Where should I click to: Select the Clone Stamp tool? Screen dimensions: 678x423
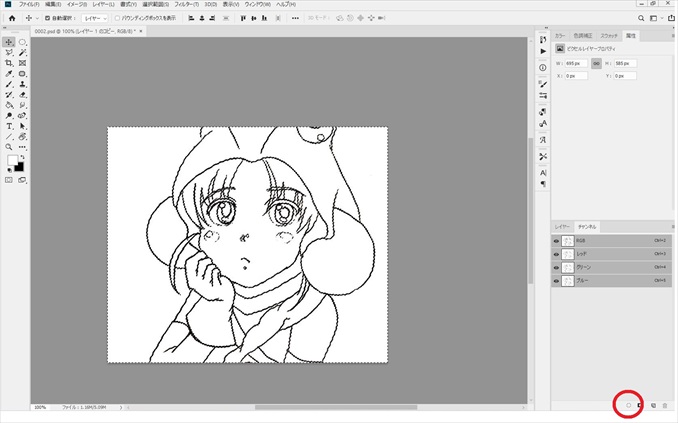(22, 84)
